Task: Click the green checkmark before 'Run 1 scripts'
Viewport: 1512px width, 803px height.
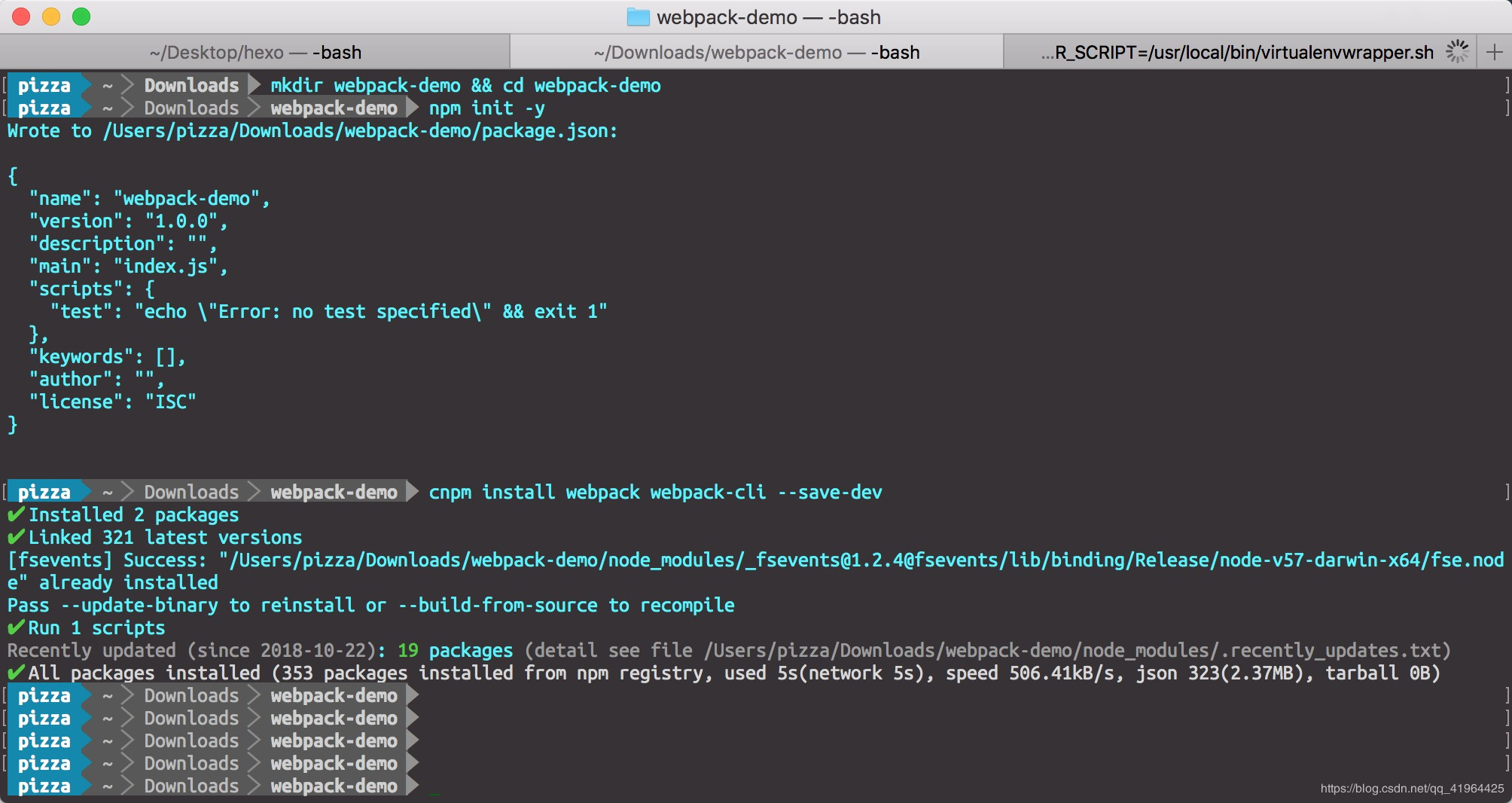Action: 16,627
